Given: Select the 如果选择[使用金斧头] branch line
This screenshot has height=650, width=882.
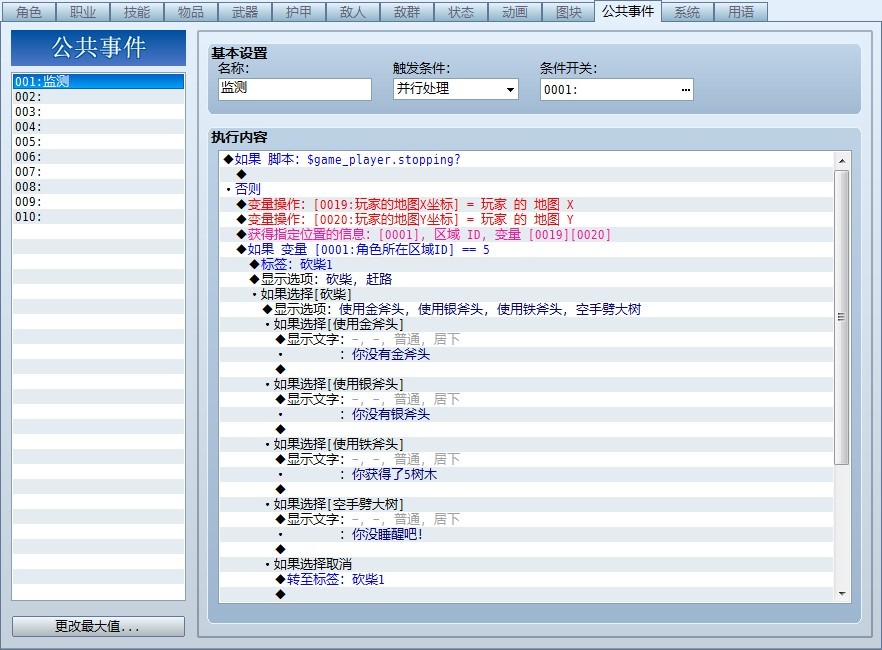Looking at the screenshot, I should coord(526,324).
